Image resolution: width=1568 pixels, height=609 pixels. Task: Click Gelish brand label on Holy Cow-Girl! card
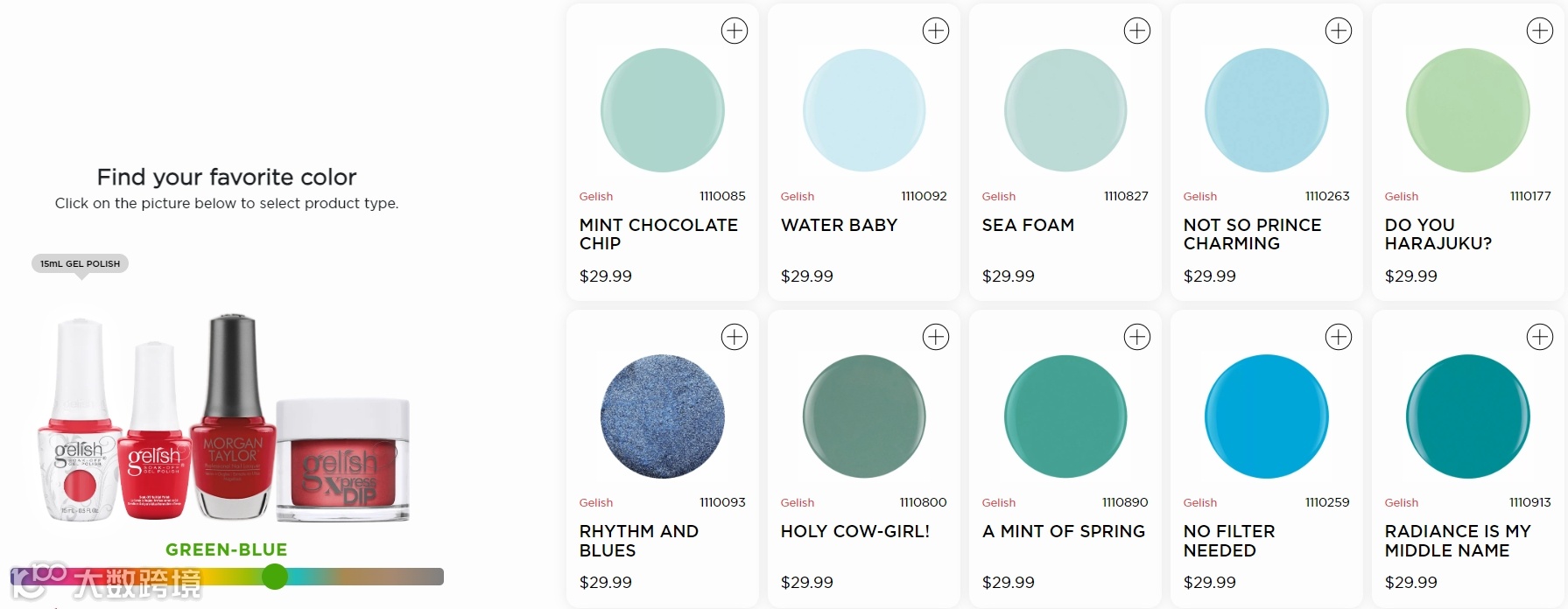(x=797, y=502)
